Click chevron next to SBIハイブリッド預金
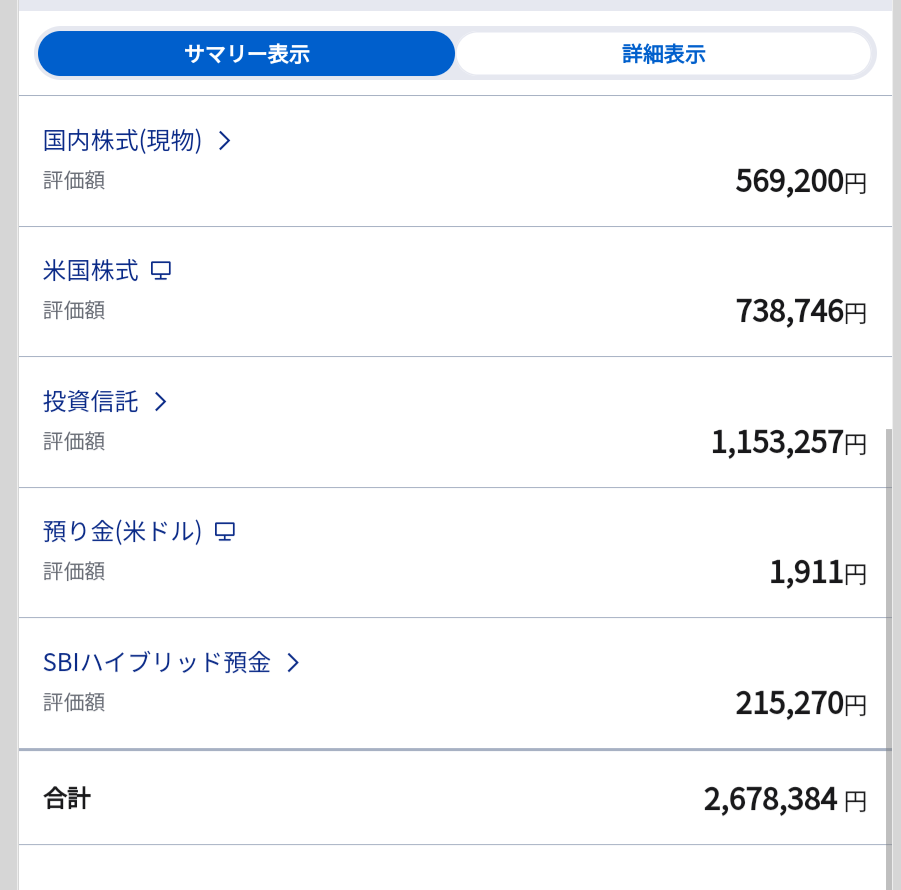 (x=293, y=662)
